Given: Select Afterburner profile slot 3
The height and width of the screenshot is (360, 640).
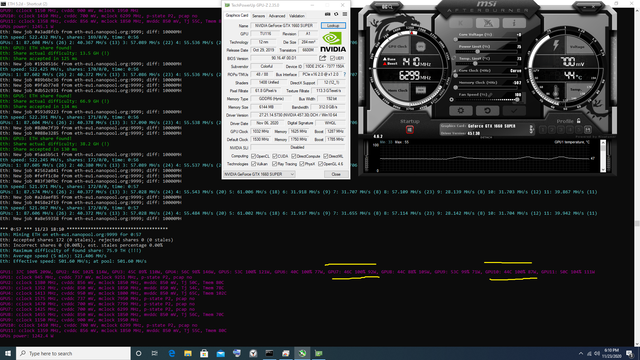Looking at the screenshot, I should pyautogui.click(x=560, y=129).
